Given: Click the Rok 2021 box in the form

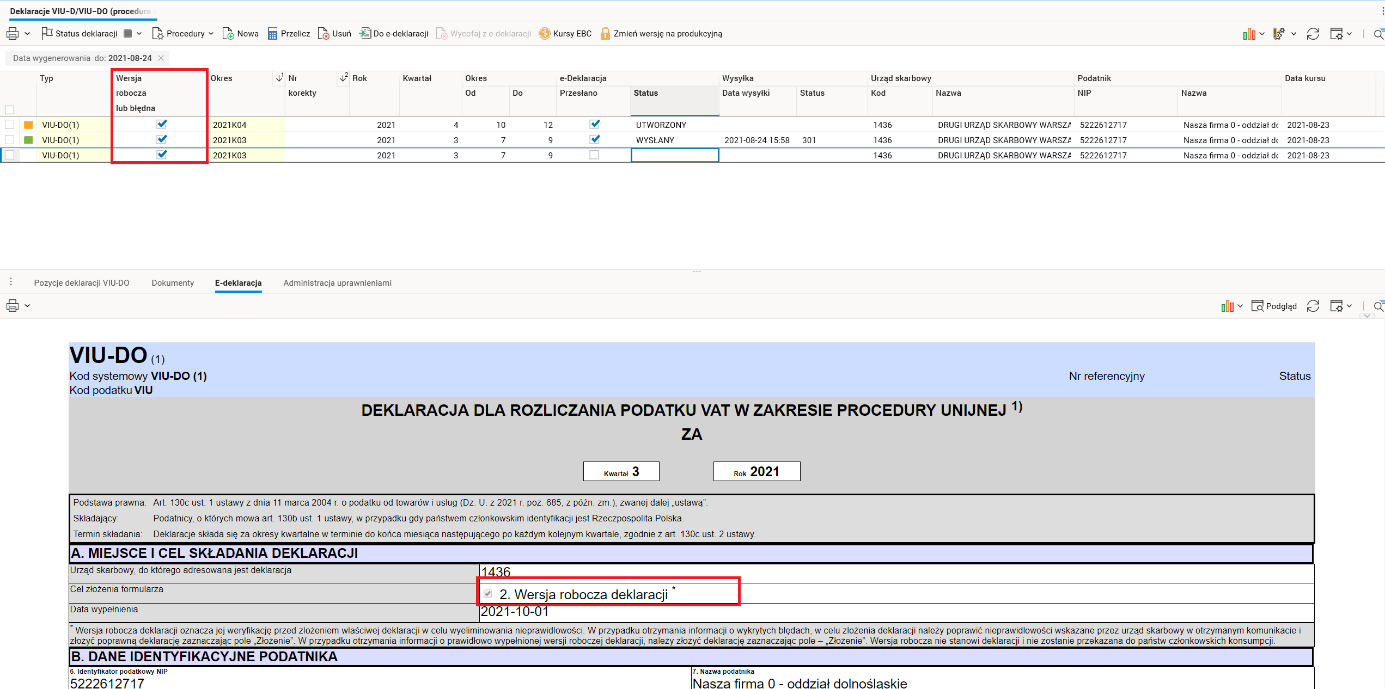Looking at the screenshot, I should pos(757,471).
